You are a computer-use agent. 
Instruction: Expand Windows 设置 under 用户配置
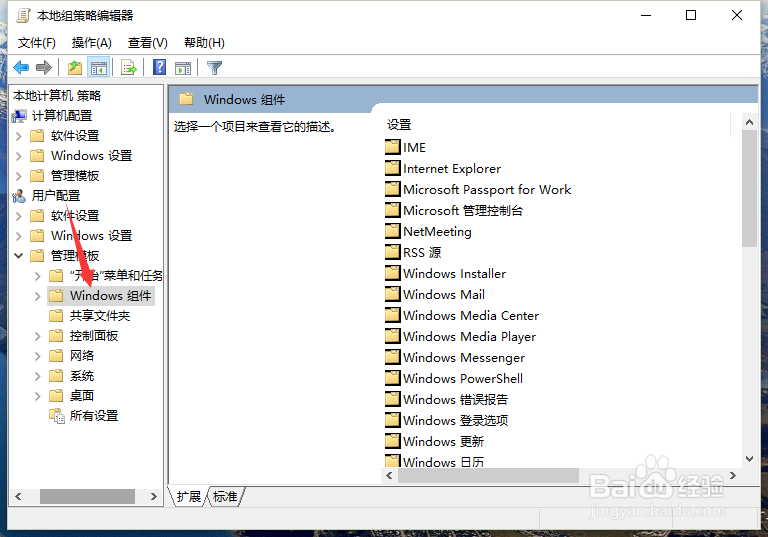coord(19,236)
